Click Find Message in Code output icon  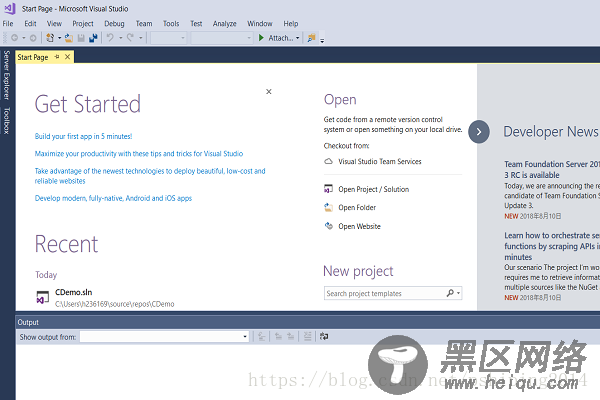tap(262, 336)
